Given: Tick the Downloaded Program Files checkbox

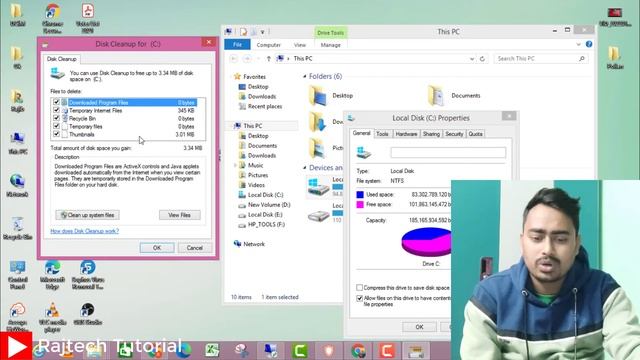Looking at the screenshot, I should tap(56, 102).
